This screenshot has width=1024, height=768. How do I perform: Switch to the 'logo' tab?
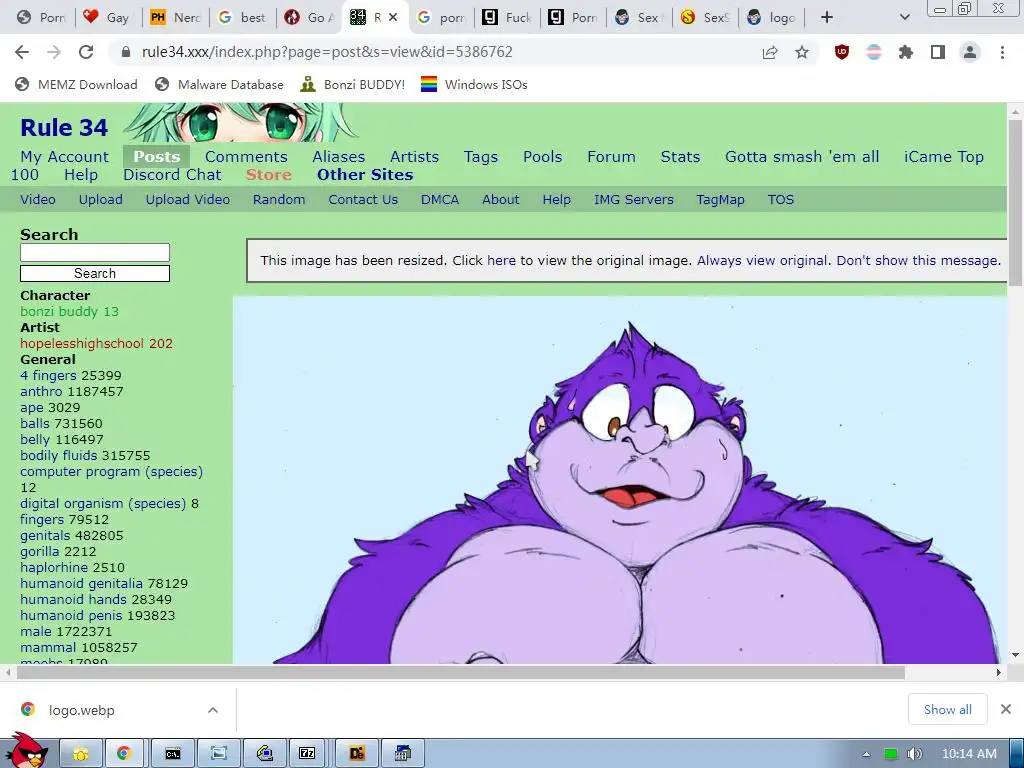coord(772,18)
